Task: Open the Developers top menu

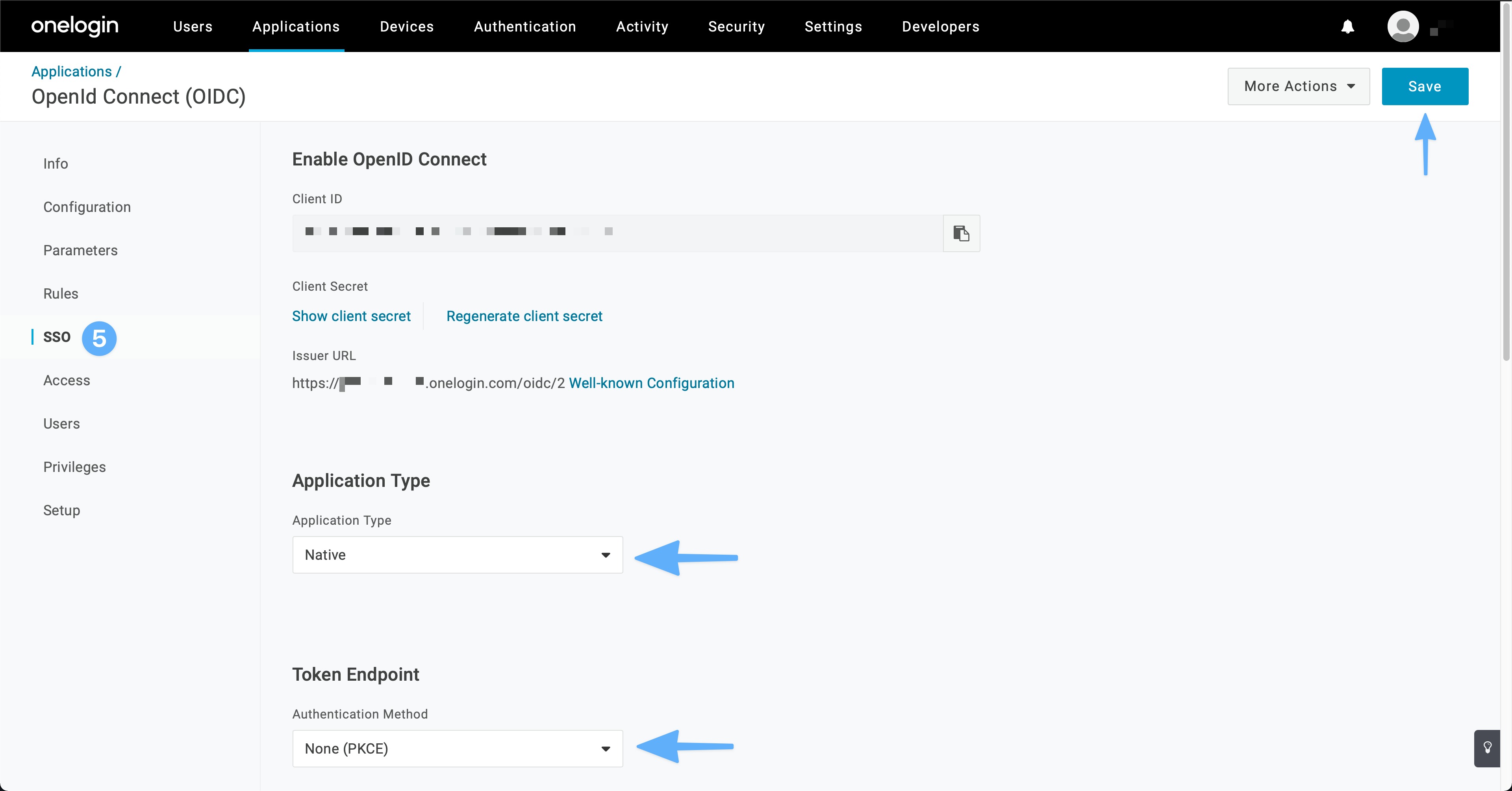Action: click(940, 26)
